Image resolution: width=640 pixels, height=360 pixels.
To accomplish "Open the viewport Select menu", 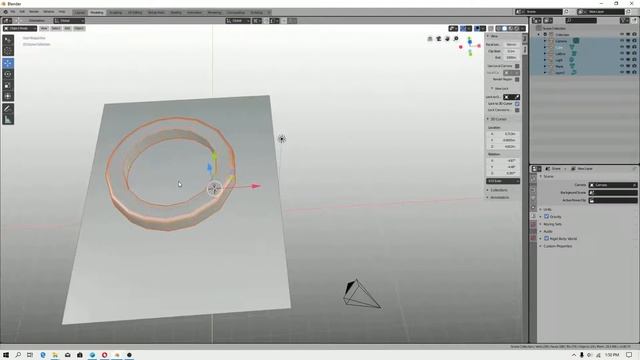I will pos(56,29).
